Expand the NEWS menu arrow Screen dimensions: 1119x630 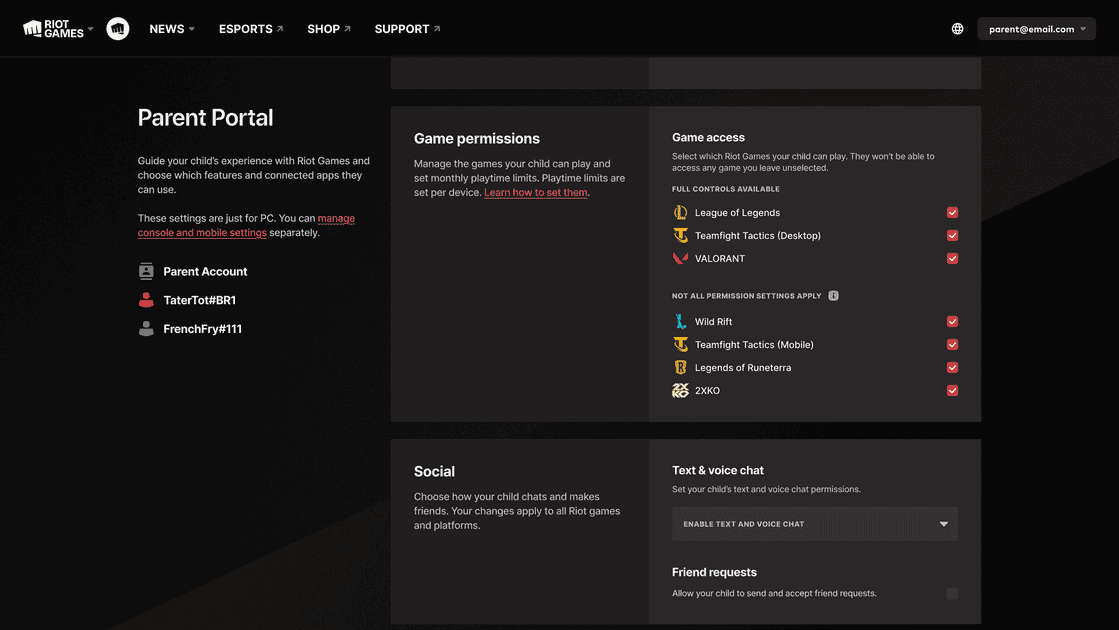191,29
